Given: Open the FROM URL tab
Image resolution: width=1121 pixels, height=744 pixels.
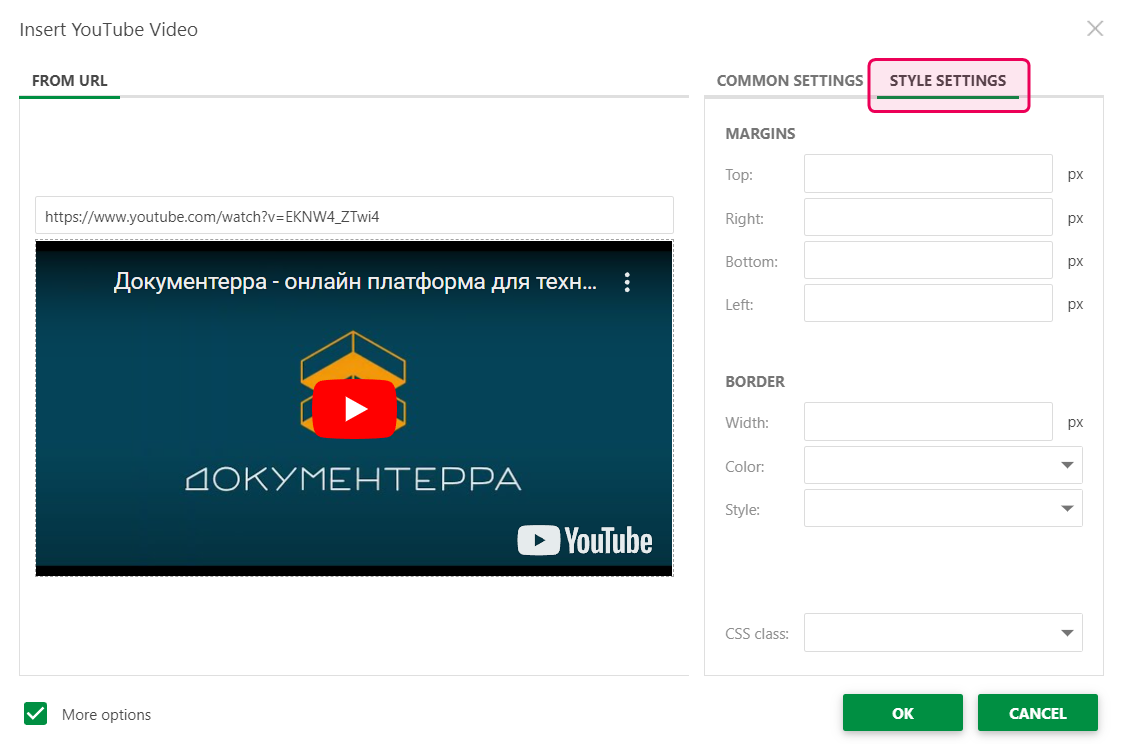Looking at the screenshot, I should (x=69, y=80).
